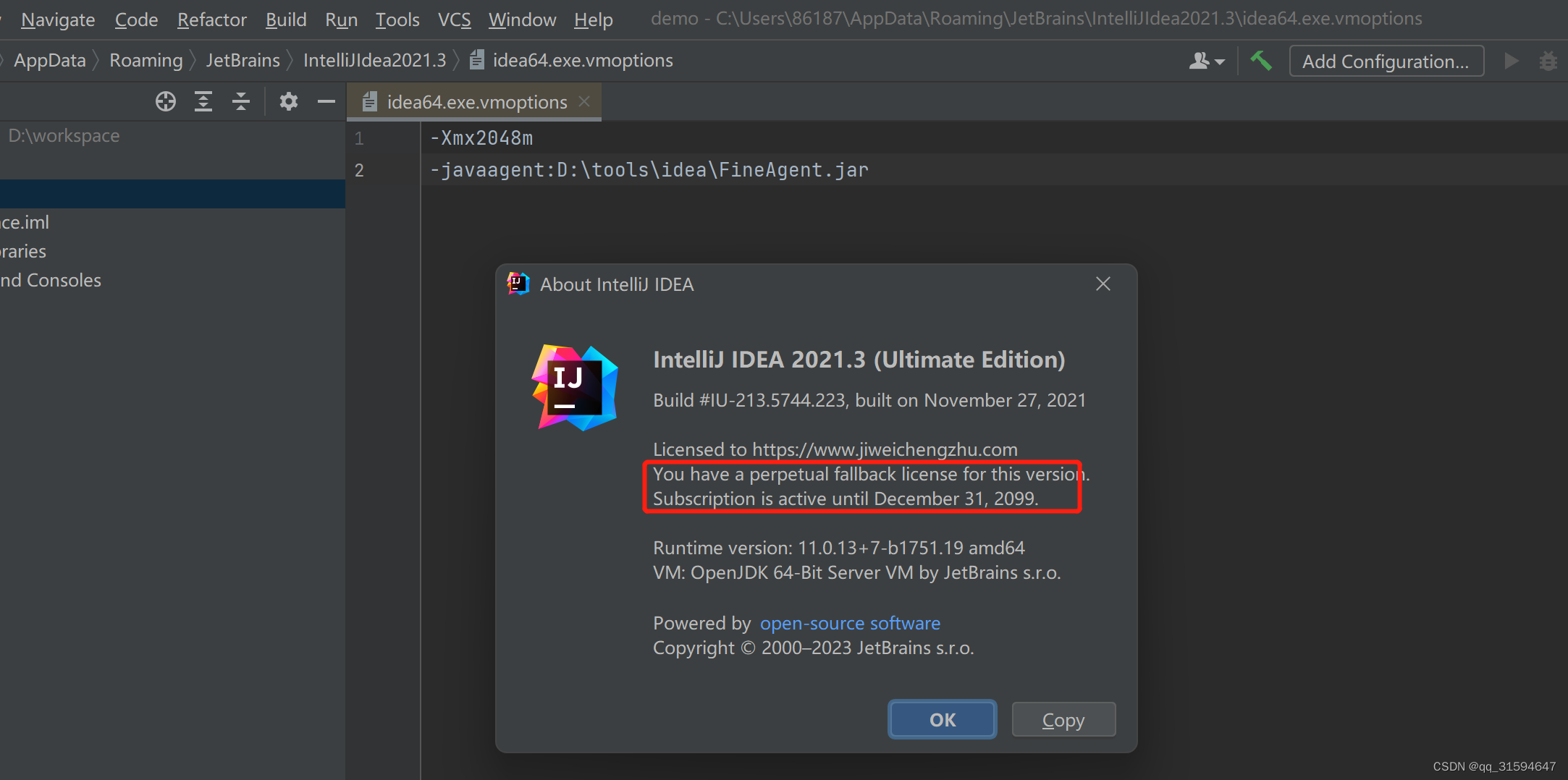Click the Roaming breadcrumb
Image resolution: width=1568 pixels, height=780 pixels.
(x=146, y=60)
